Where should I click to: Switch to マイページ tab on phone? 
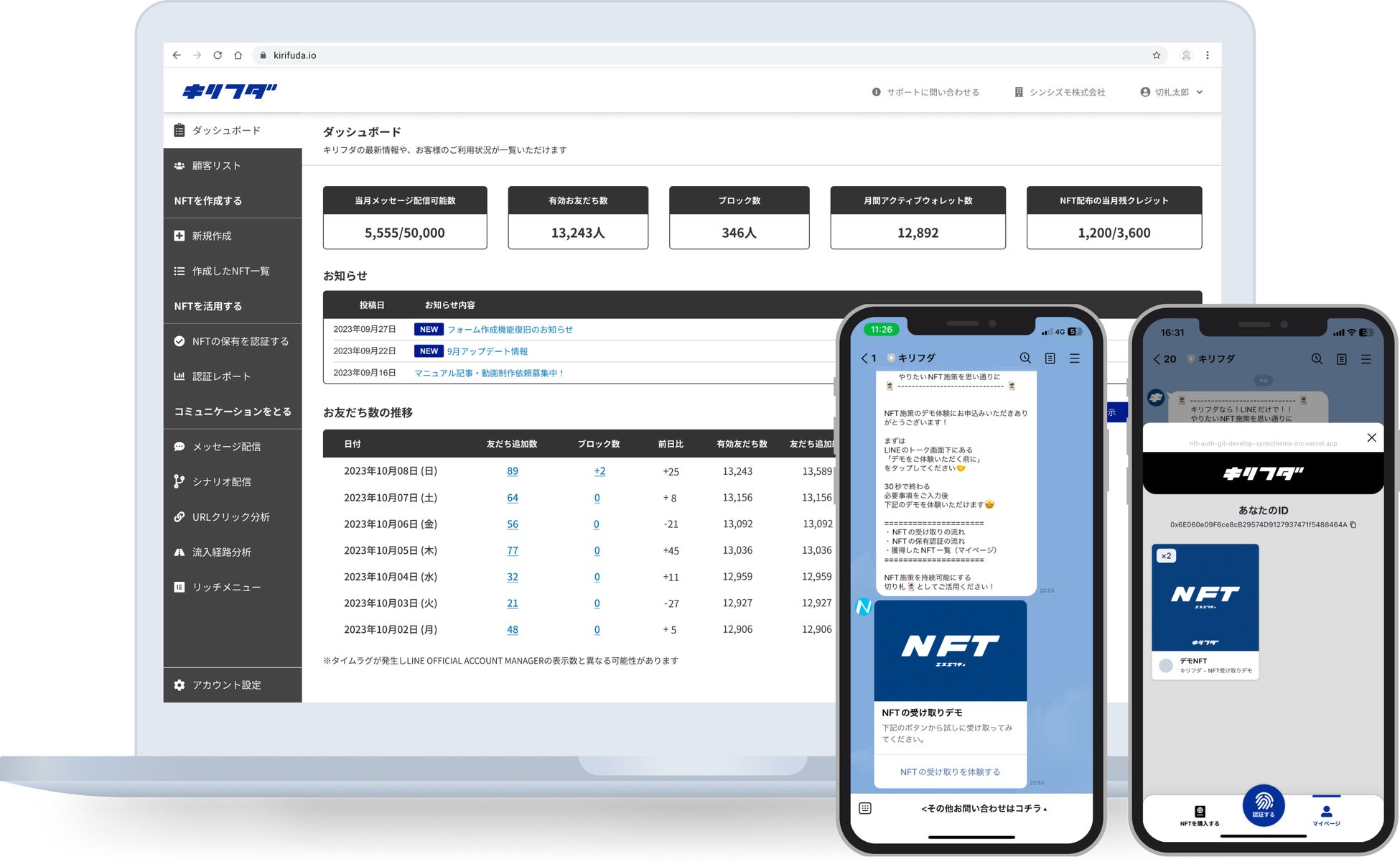click(x=1326, y=815)
